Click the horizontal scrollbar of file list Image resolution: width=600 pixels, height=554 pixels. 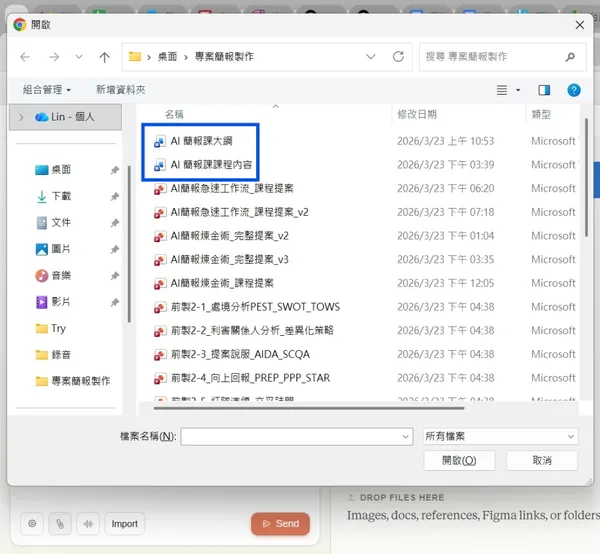pyautogui.click(x=309, y=408)
